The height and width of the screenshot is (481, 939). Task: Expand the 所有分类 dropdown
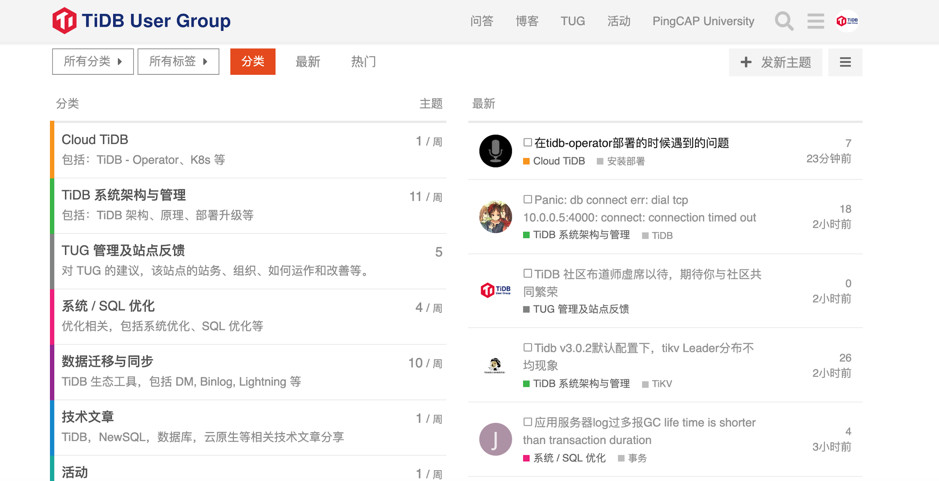click(x=93, y=62)
